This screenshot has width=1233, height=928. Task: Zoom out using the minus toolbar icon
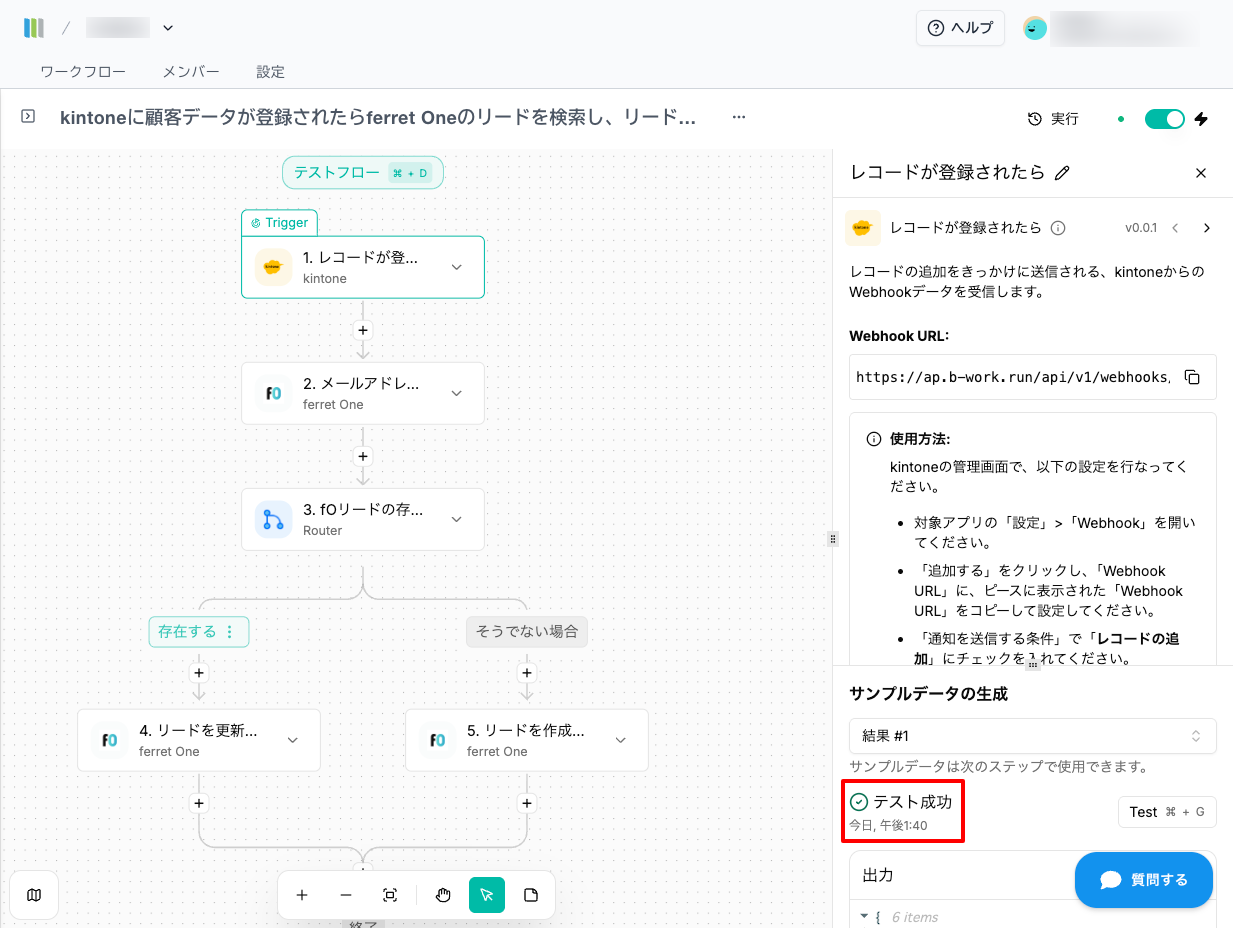click(x=346, y=895)
